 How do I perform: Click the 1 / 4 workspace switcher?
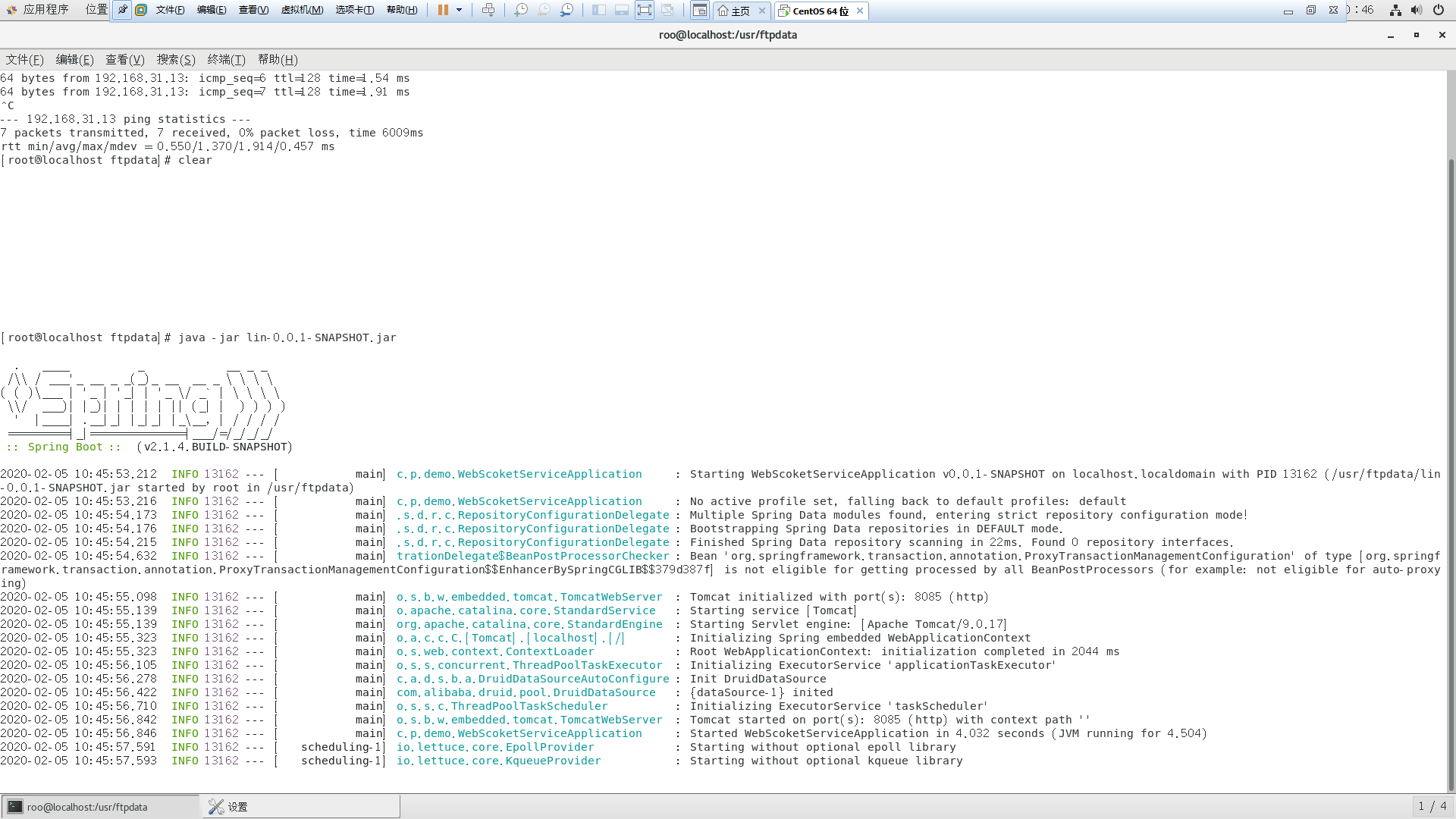tap(1432, 806)
